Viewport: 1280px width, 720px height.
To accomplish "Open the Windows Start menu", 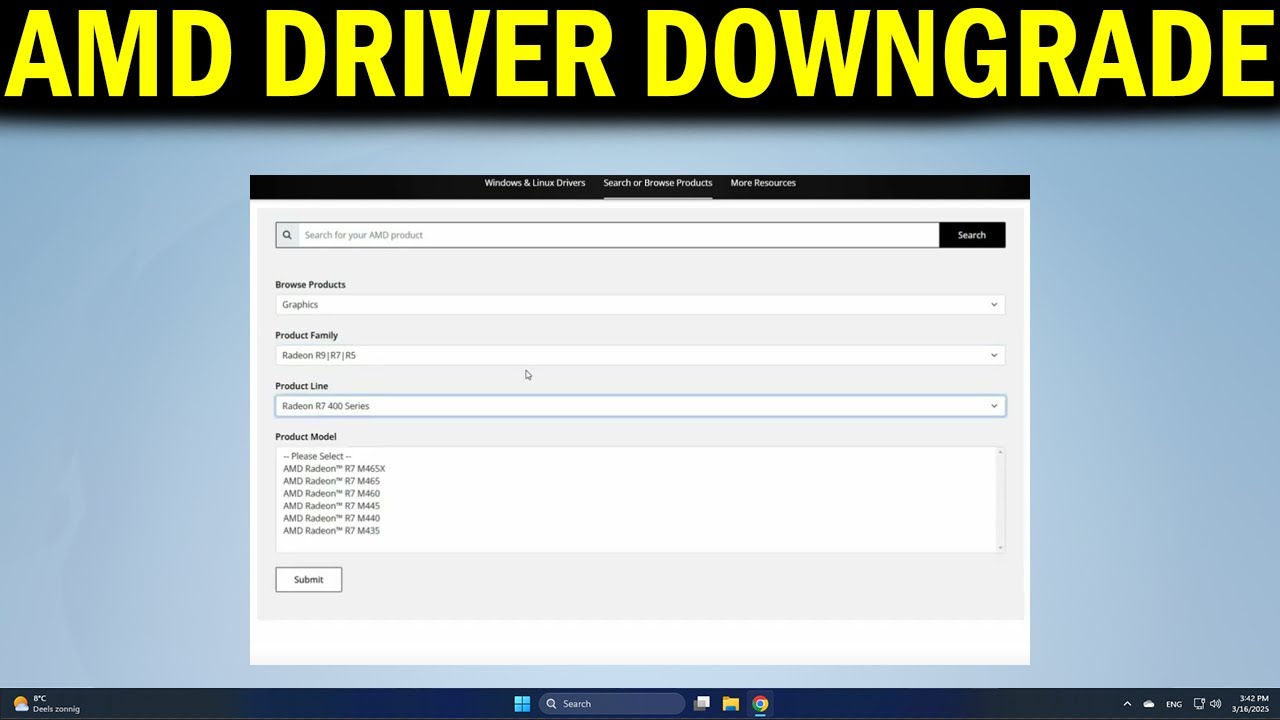I will pos(522,704).
